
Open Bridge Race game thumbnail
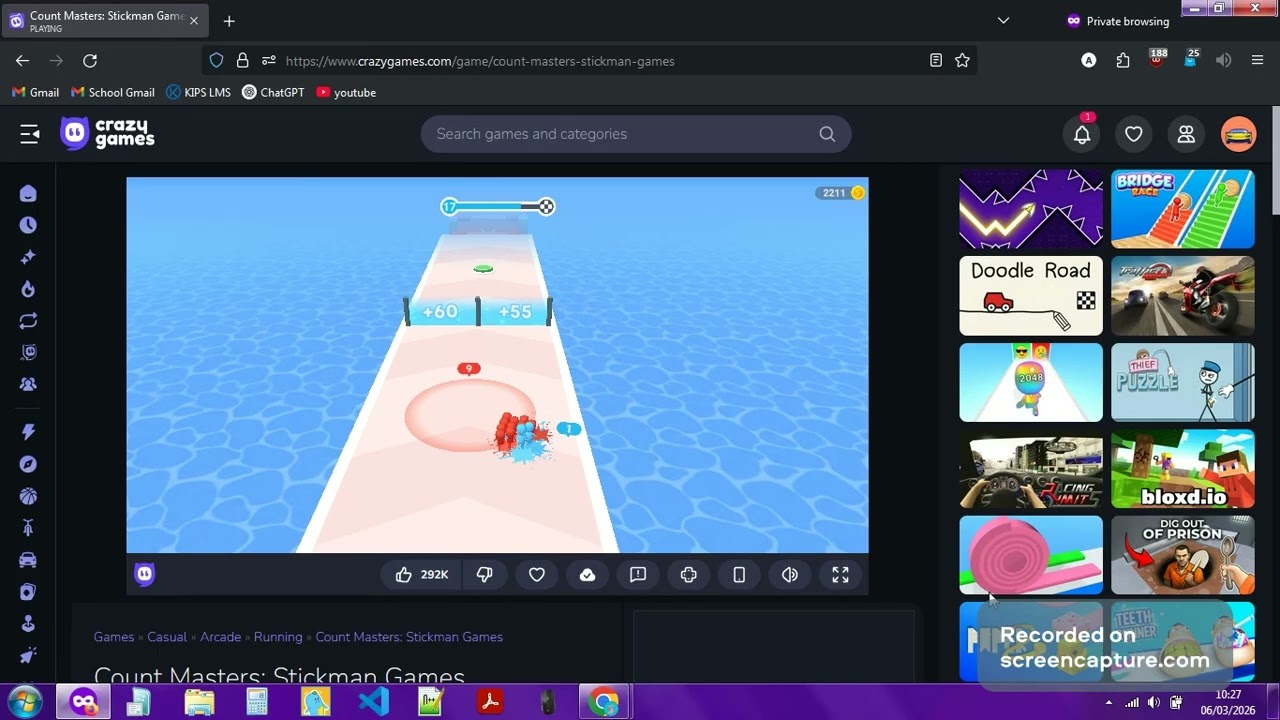(x=1183, y=209)
